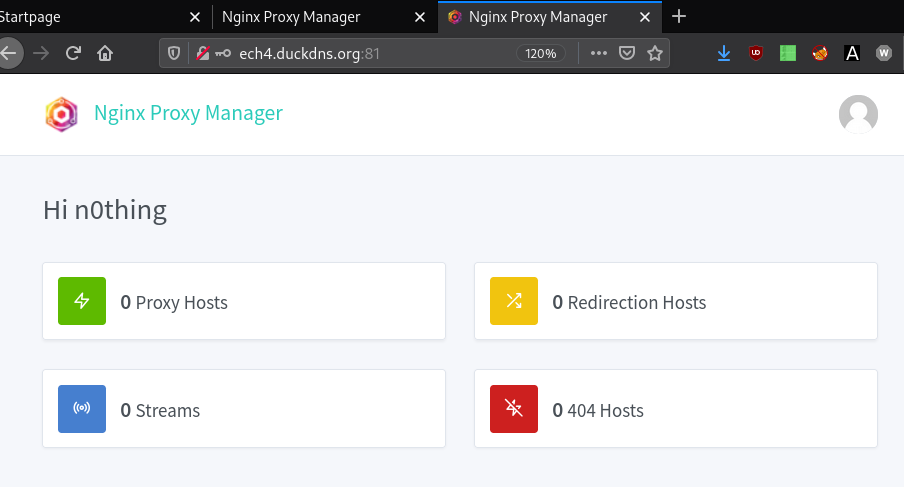Open the page actions three-dot menu

[599, 53]
